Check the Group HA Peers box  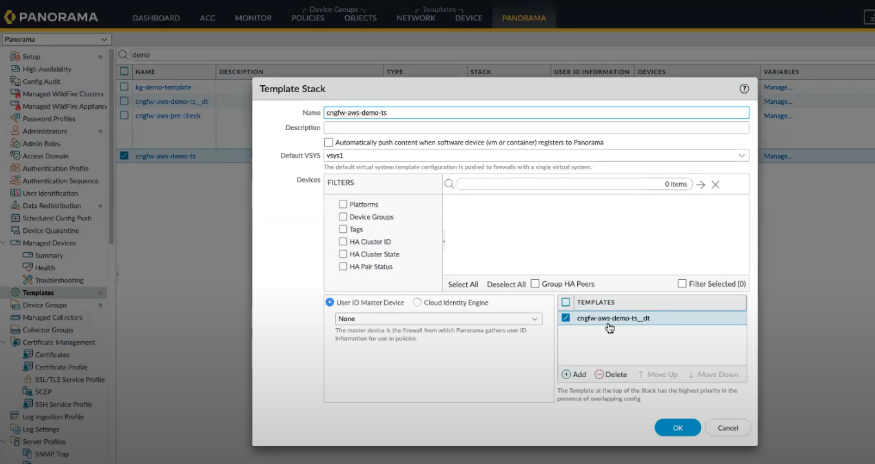pos(535,284)
